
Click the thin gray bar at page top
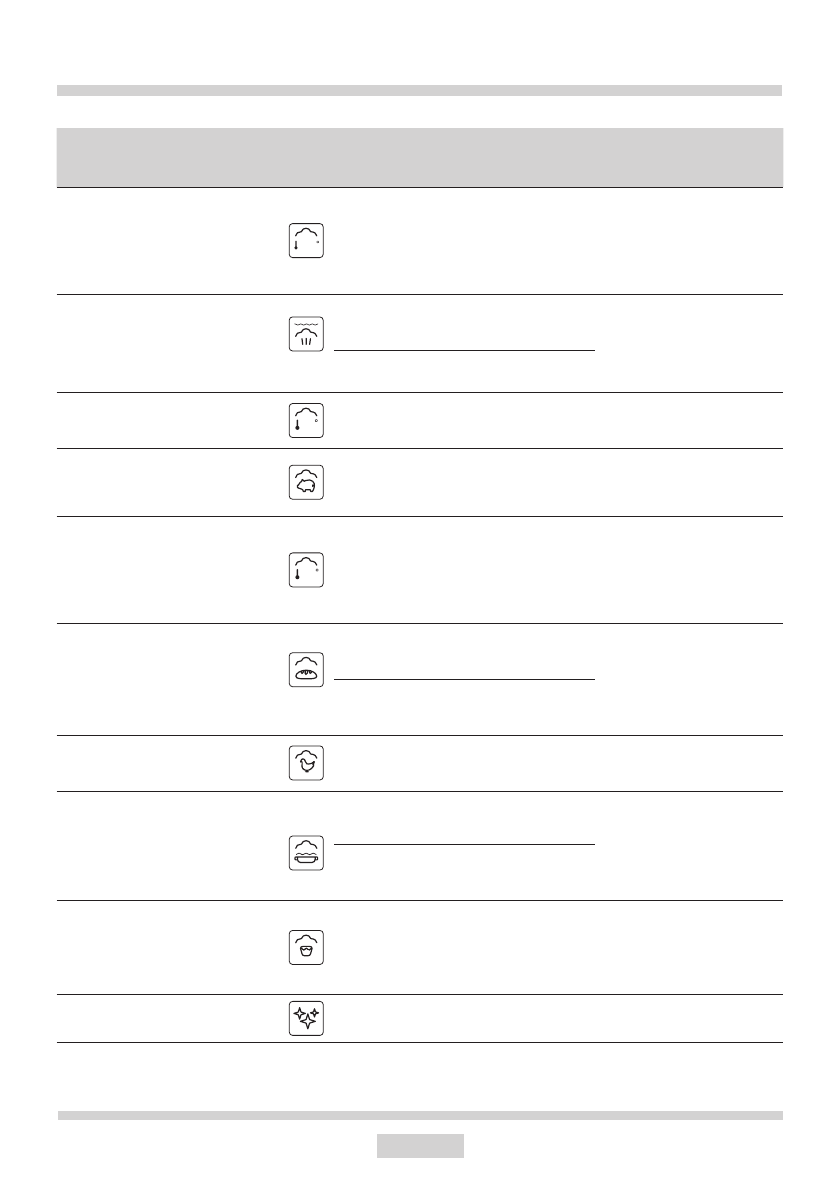pyautogui.click(x=419, y=90)
